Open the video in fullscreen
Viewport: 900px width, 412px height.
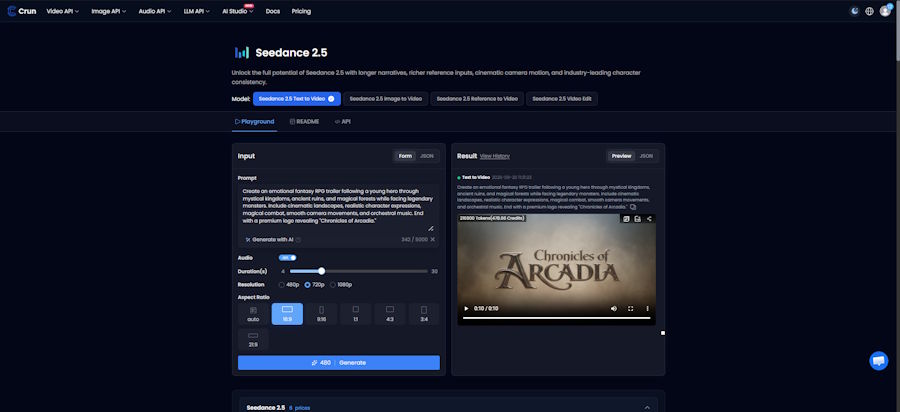(x=630, y=309)
